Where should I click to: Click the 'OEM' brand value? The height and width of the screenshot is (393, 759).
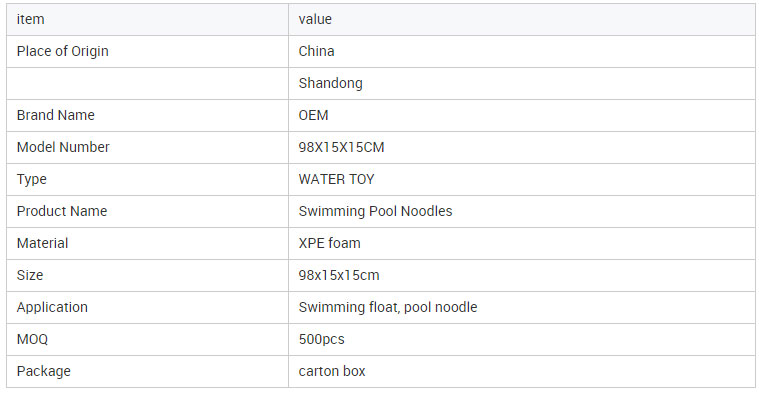click(x=313, y=115)
